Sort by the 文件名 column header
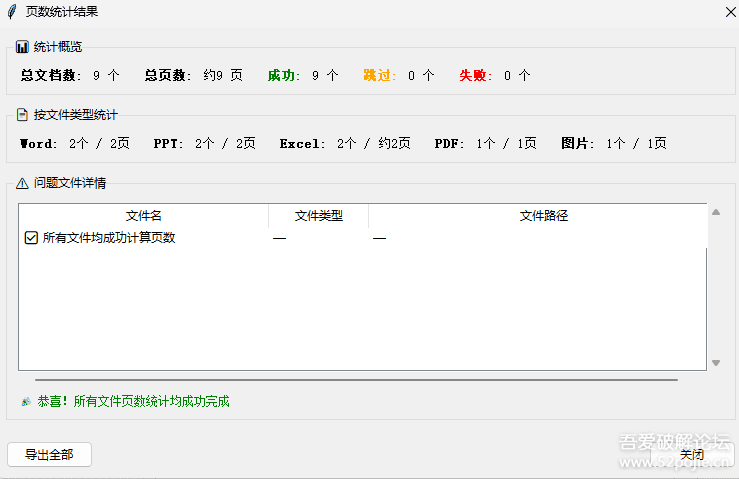This screenshot has width=739, height=479. pos(143,216)
